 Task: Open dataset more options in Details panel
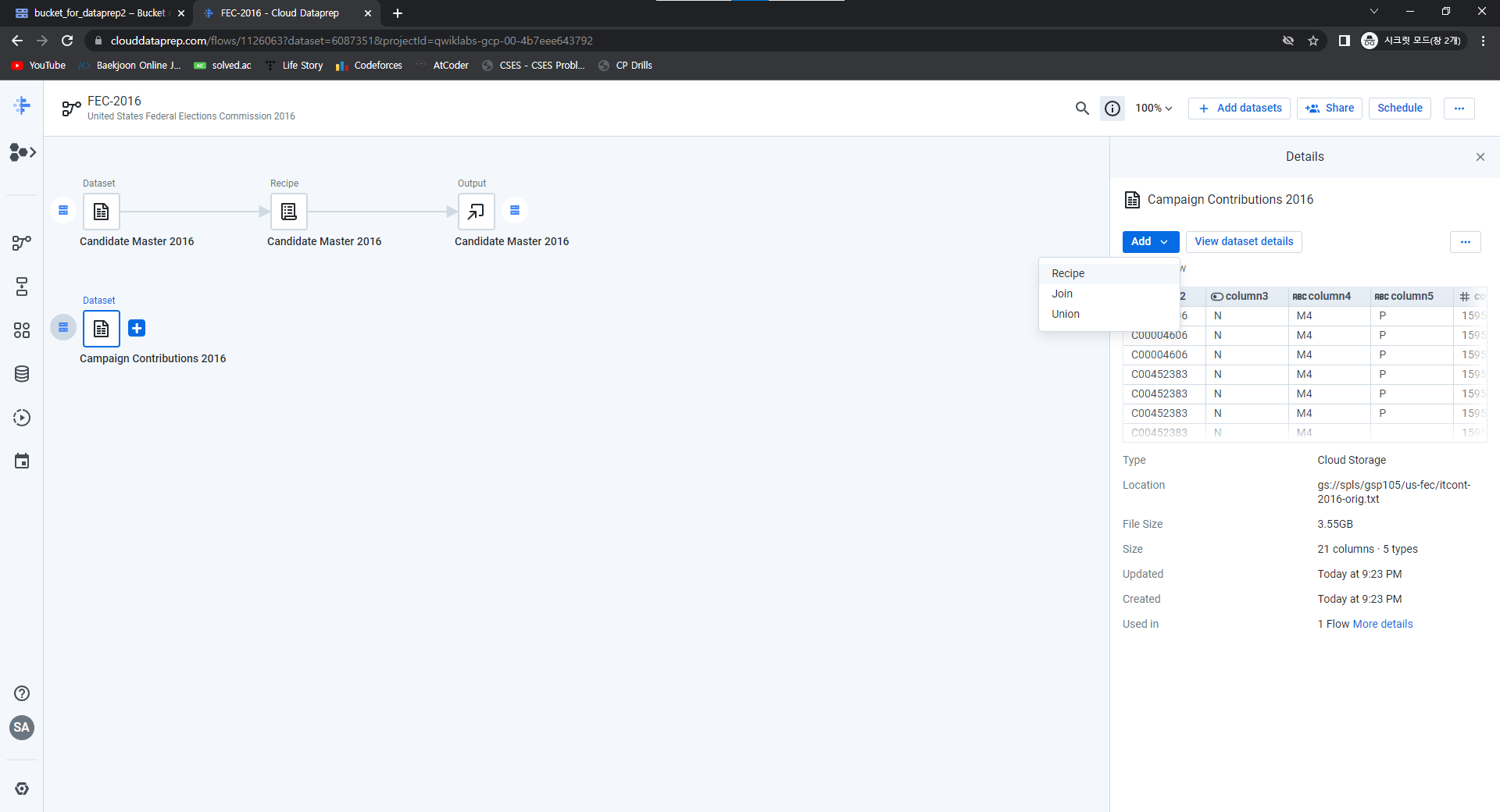(1466, 242)
